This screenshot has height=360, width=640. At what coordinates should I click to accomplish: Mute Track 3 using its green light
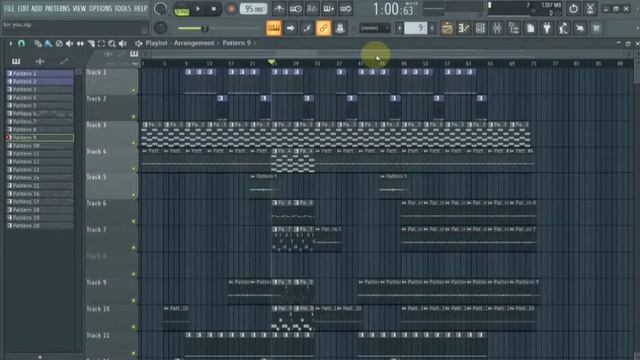(133, 143)
